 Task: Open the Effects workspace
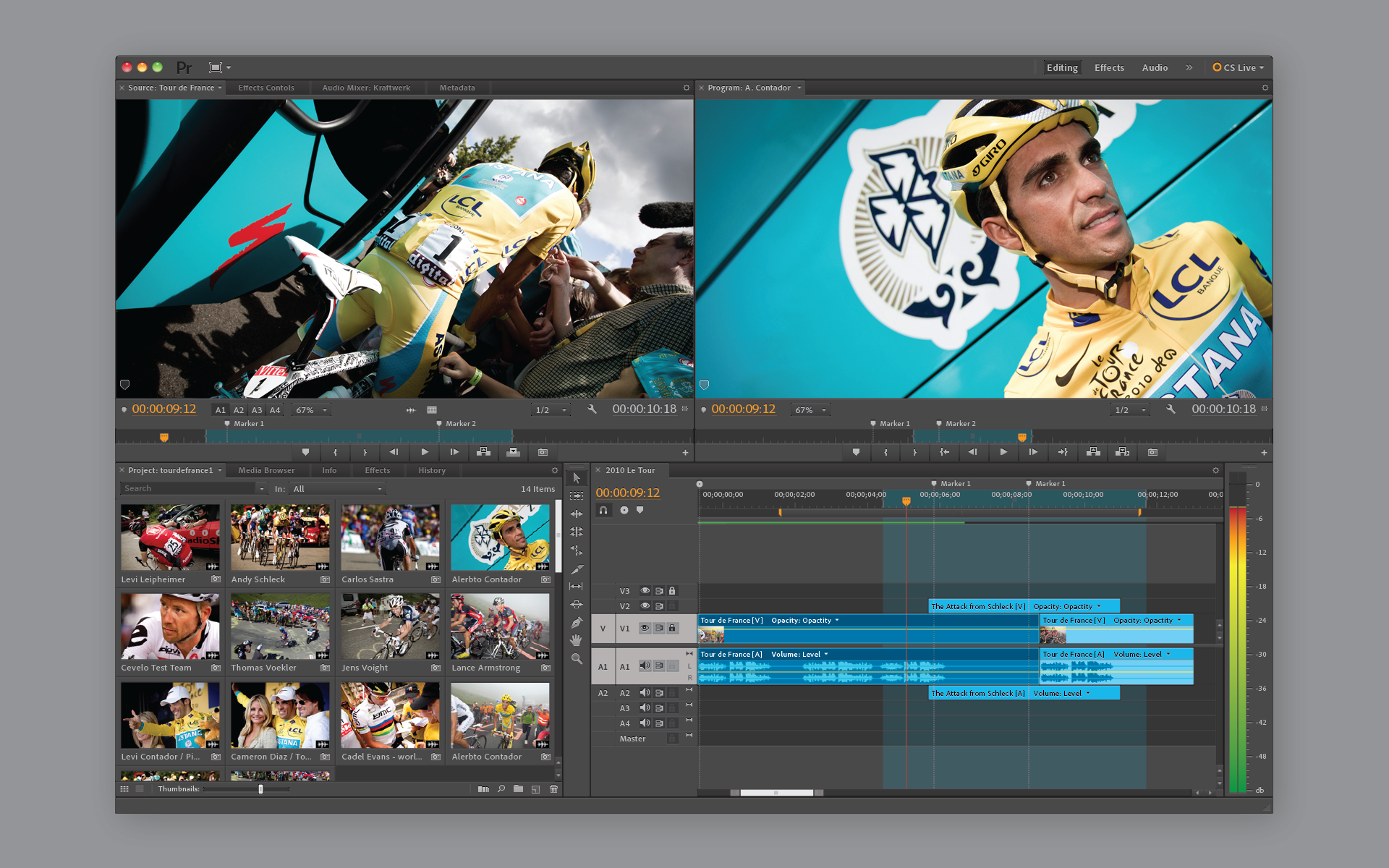point(1108,67)
